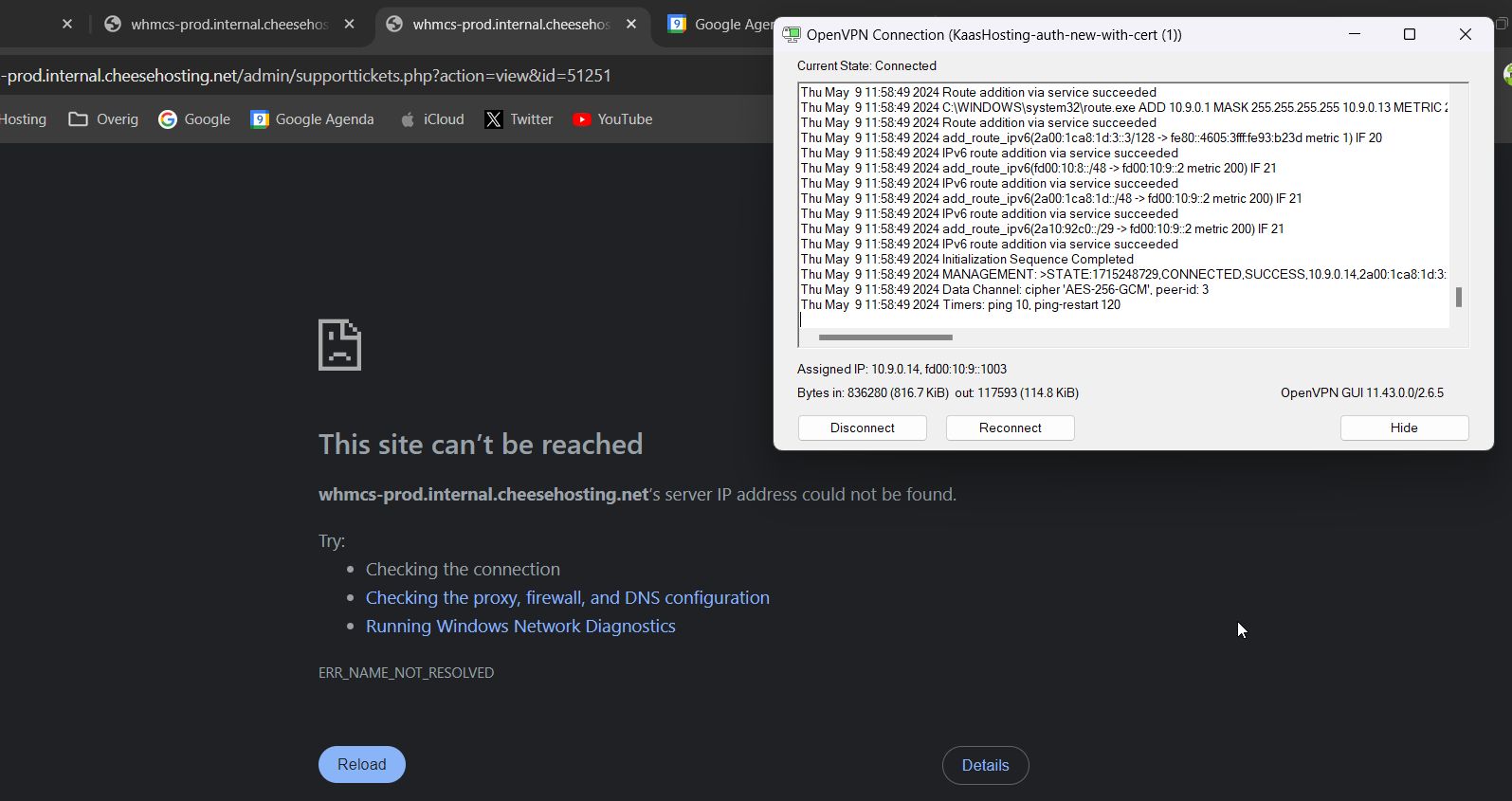This screenshot has width=1512, height=801.
Task: Close the active whmcs-prod tab
Action: tap(631, 25)
